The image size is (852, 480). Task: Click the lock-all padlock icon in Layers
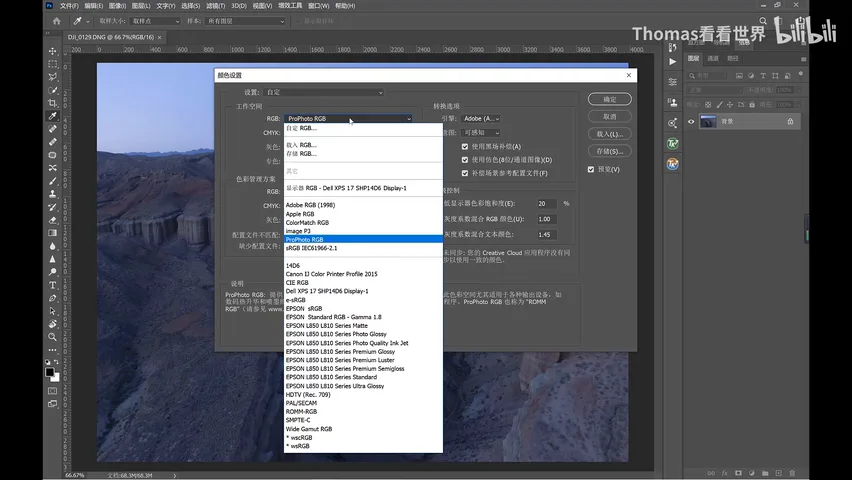pos(752,104)
